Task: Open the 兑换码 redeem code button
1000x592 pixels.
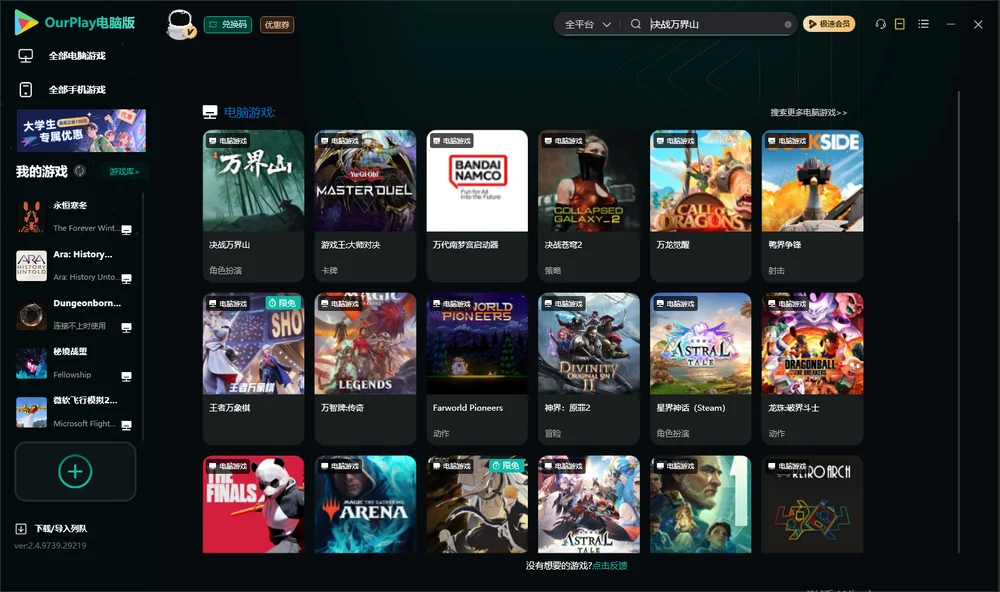Action: tap(228, 24)
